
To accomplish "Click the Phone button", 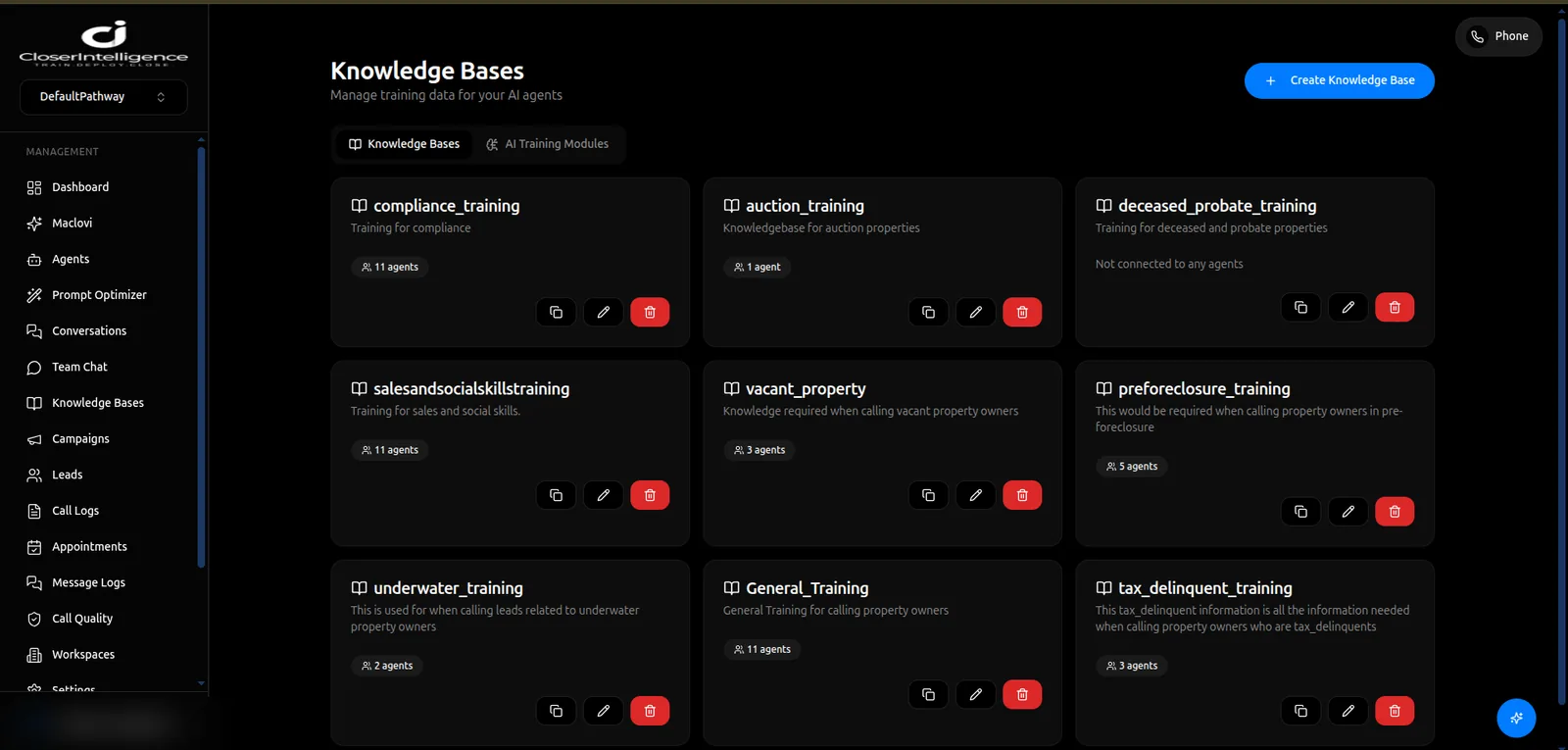I will click(x=1498, y=36).
